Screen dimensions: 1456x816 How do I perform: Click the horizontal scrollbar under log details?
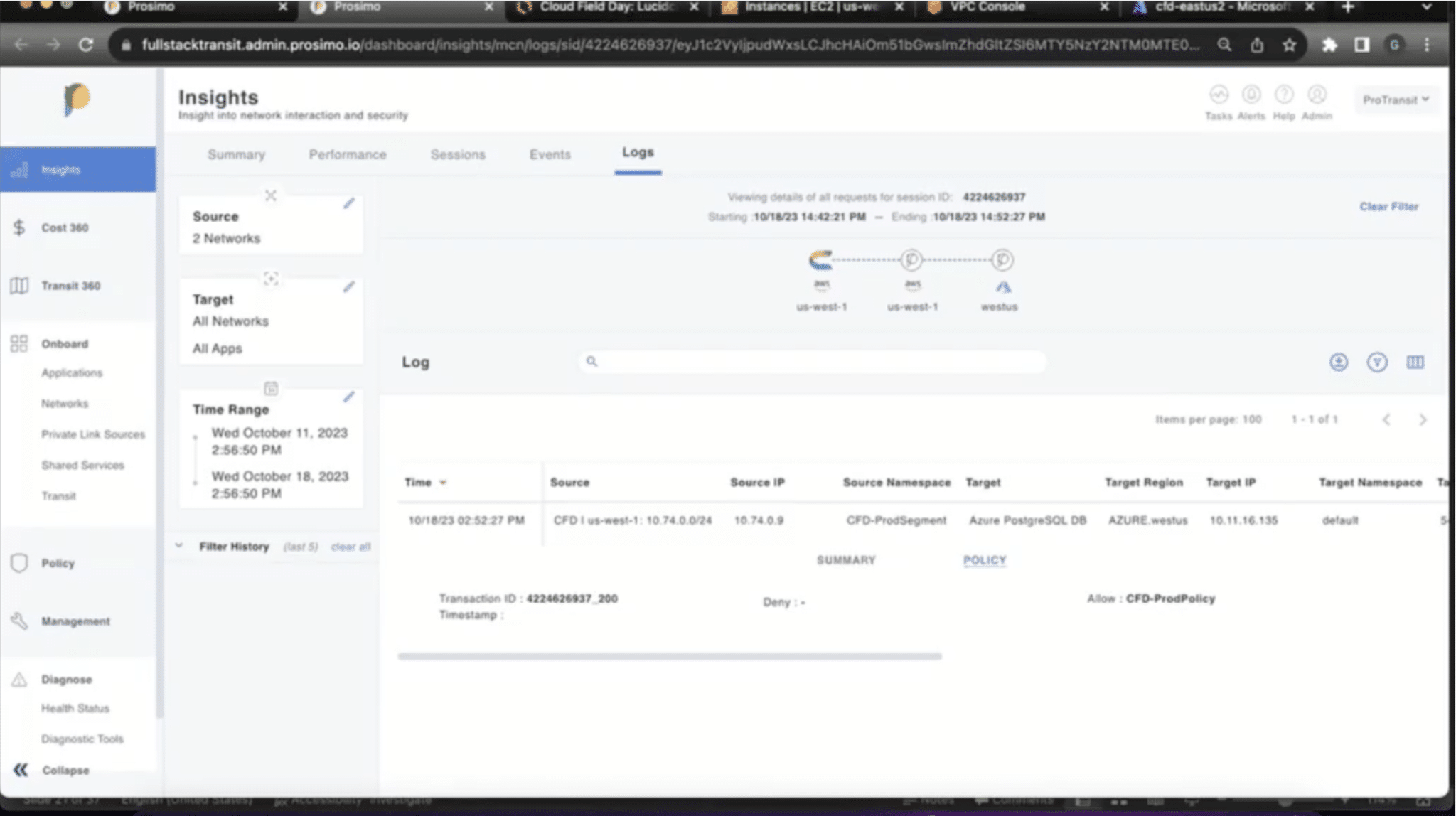(669, 656)
